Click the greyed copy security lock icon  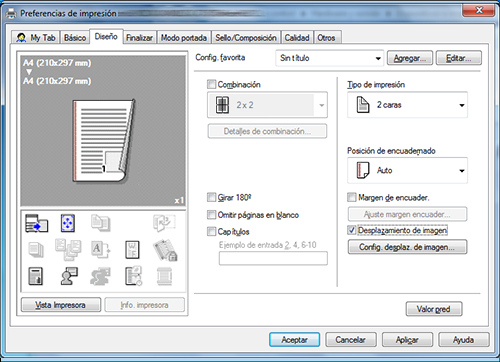coord(165,250)
